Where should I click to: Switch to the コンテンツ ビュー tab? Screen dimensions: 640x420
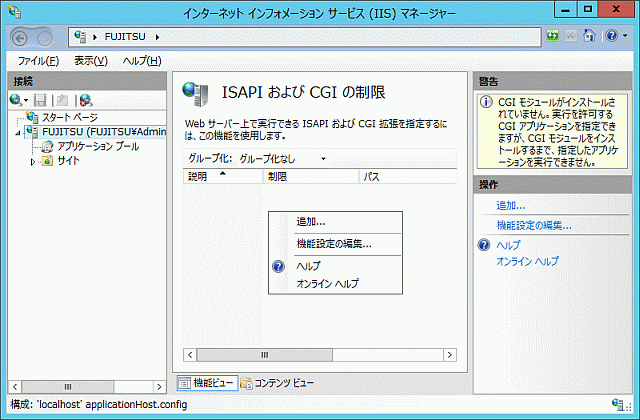(277, 383)
